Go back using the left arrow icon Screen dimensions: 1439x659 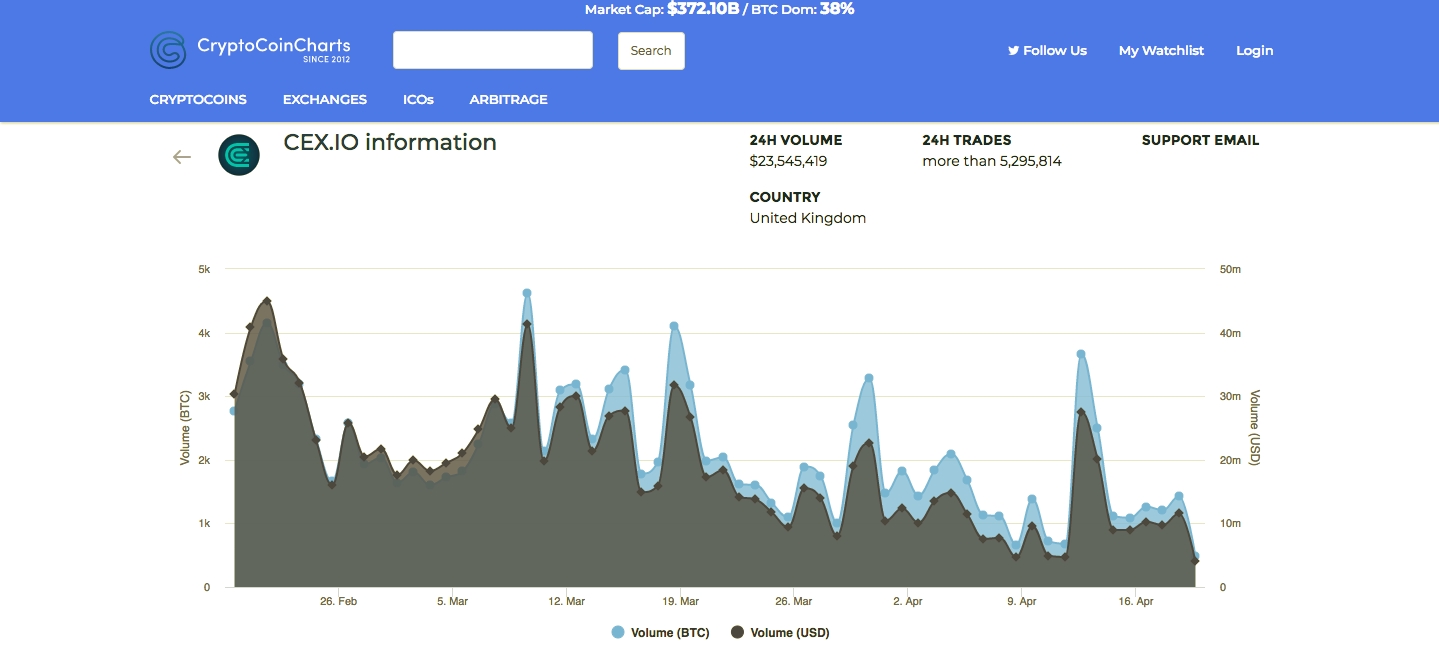[181, 156]
